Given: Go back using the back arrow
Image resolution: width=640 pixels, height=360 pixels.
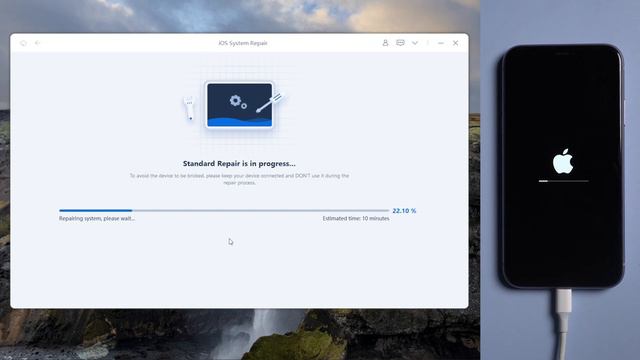Looking at the screenshot, I should (38, 43).
